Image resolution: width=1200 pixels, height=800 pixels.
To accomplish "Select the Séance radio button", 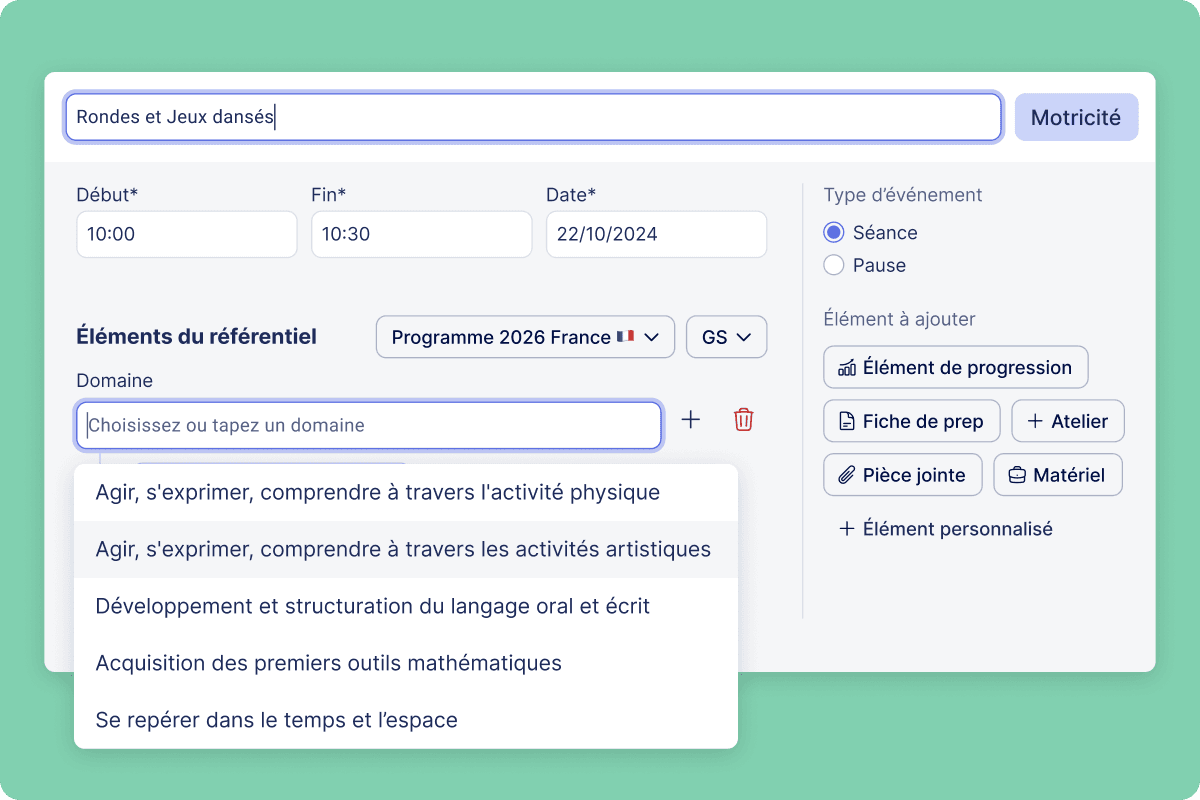I will pos(834,232).
